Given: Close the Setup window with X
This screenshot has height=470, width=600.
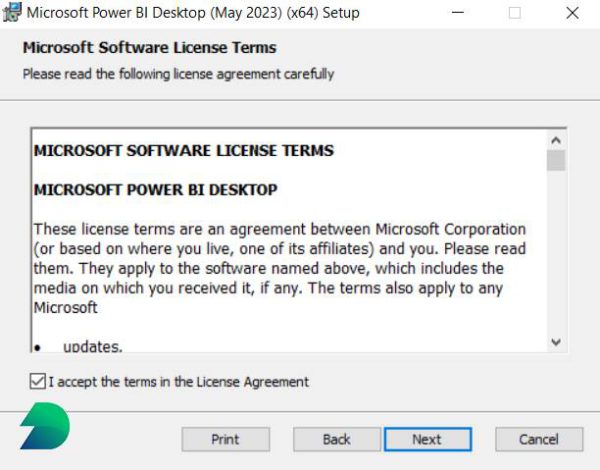Looking at the screenshot, I should click(x=571, y=13).
